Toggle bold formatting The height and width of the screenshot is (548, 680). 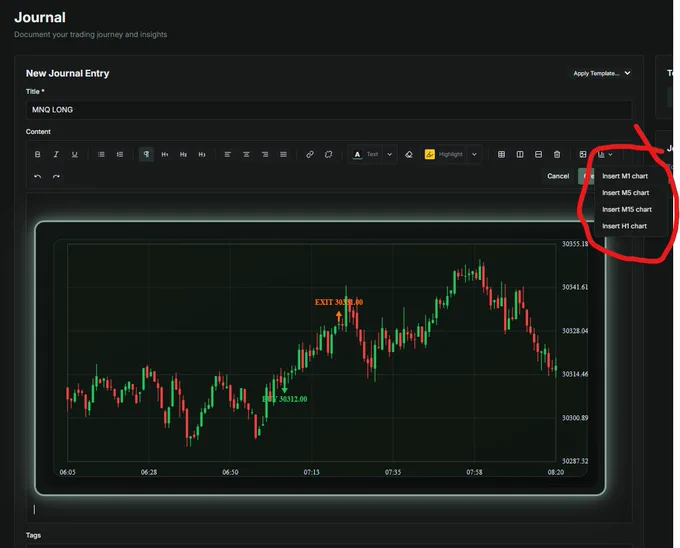click(x=38, y=154)
